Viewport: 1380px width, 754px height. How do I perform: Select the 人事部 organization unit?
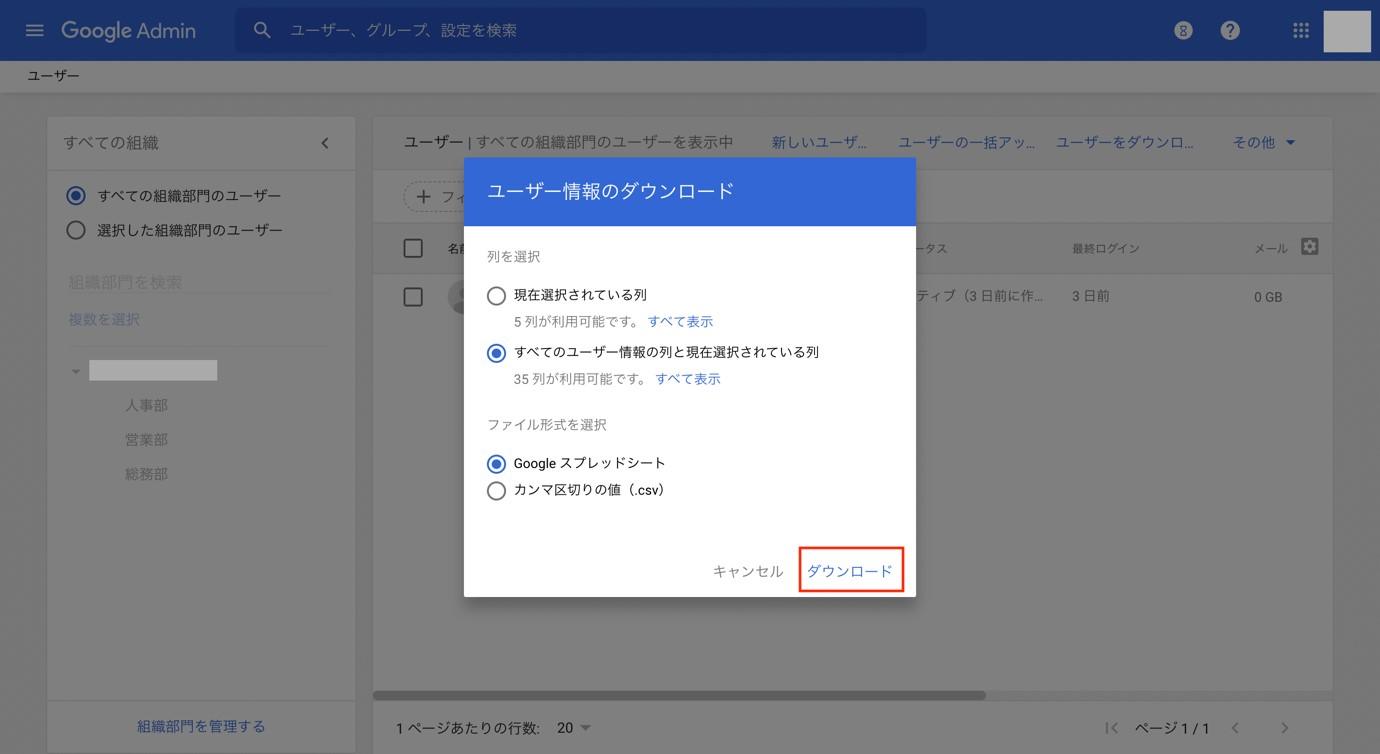(147, 405)
